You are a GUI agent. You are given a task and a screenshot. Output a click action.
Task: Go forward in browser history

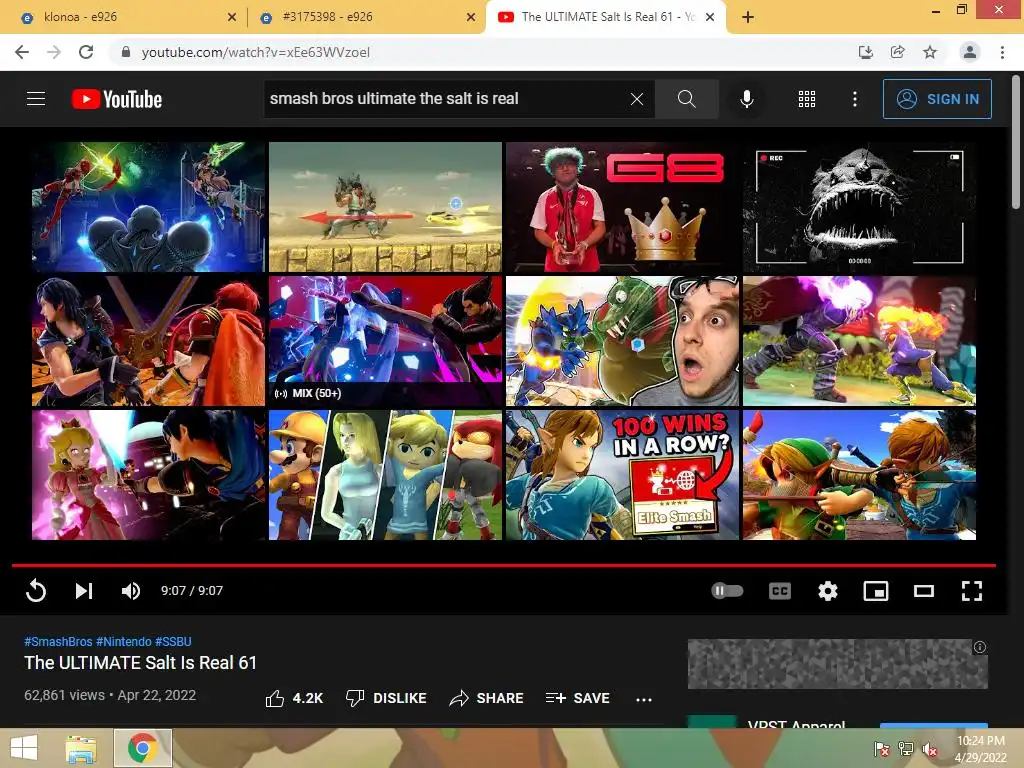coord(54,52)
